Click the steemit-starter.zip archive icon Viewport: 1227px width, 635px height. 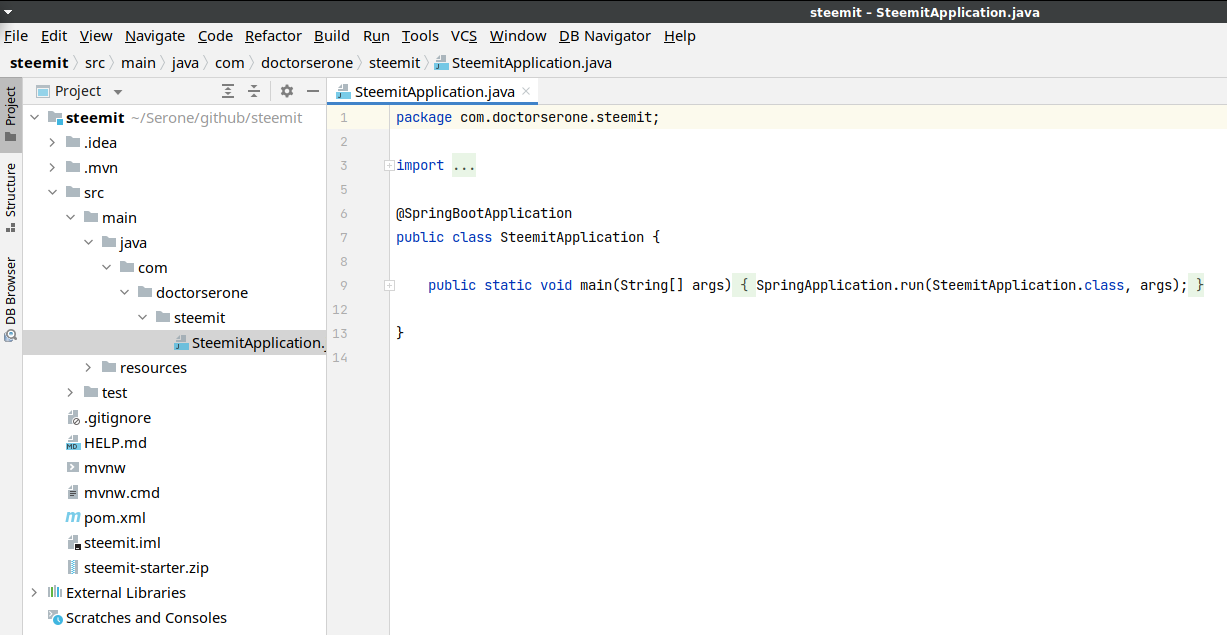(x=73, y=568)
